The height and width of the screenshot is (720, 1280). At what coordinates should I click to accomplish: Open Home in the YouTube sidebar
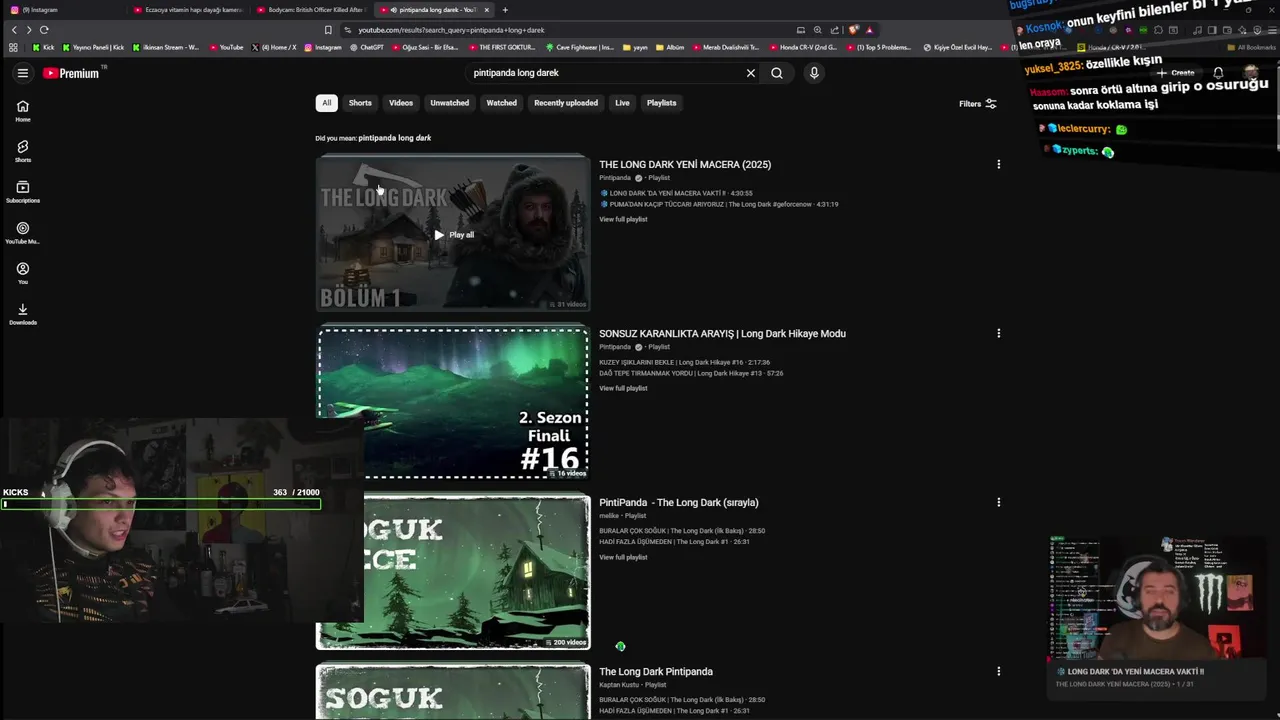click(22, 111)
